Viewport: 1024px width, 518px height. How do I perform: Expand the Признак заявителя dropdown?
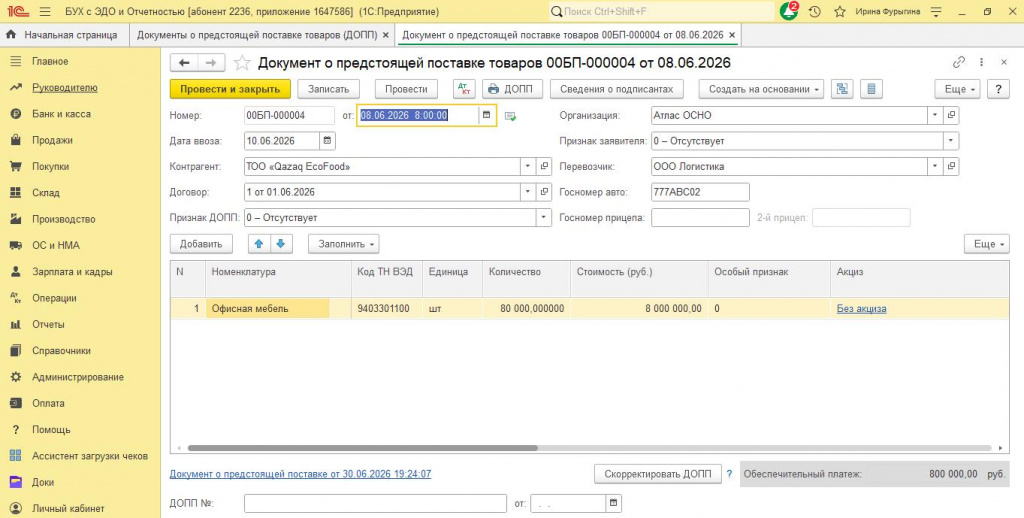pyautogui.click(x=951, y=140)
